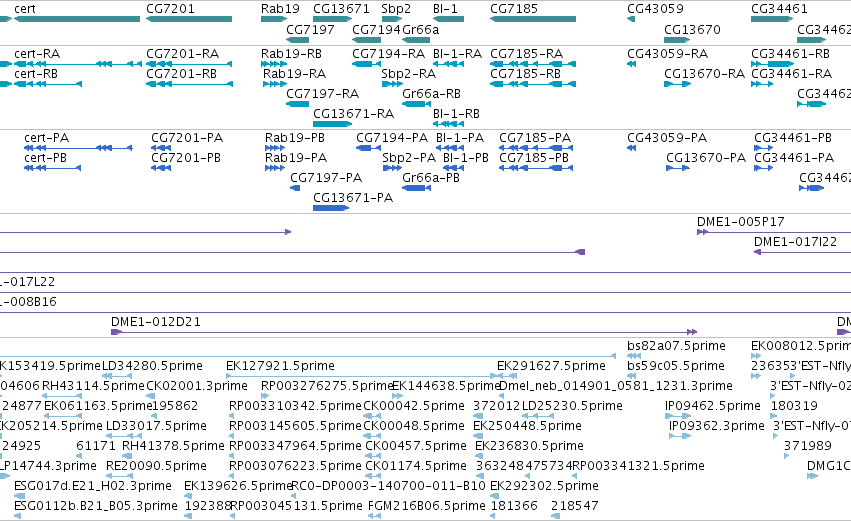Select EST bs82a07.5prime label
Viewport: 851px width, 521px height.
(x=676, y=346)
